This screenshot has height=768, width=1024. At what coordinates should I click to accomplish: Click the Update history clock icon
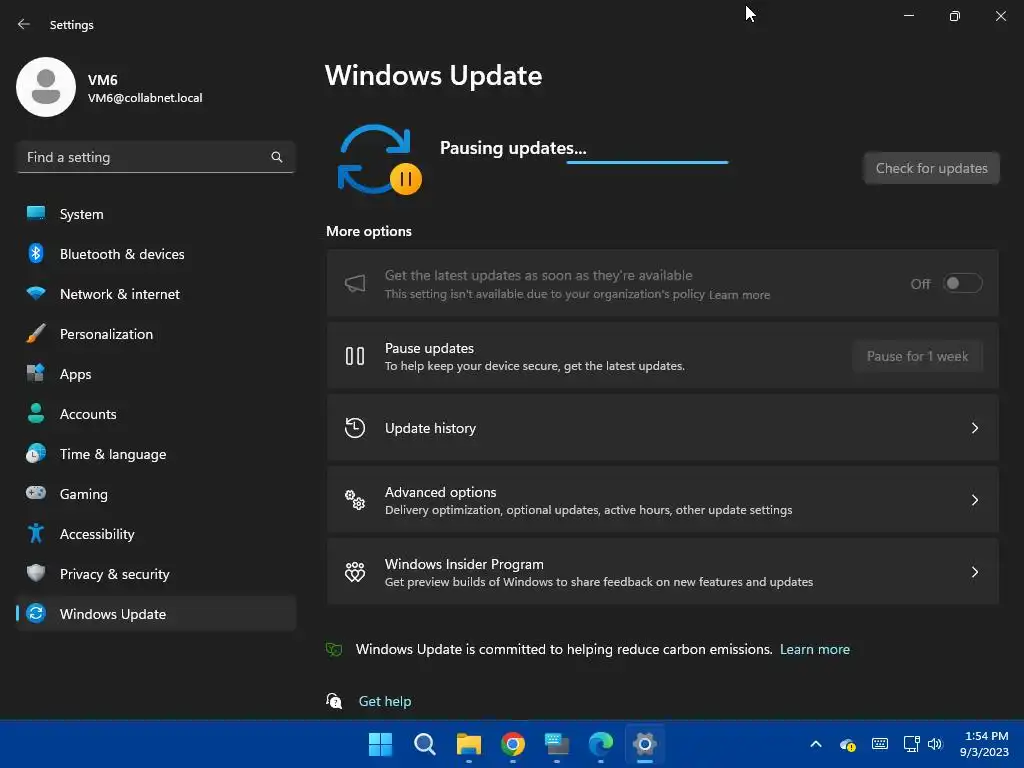[355, 428]
